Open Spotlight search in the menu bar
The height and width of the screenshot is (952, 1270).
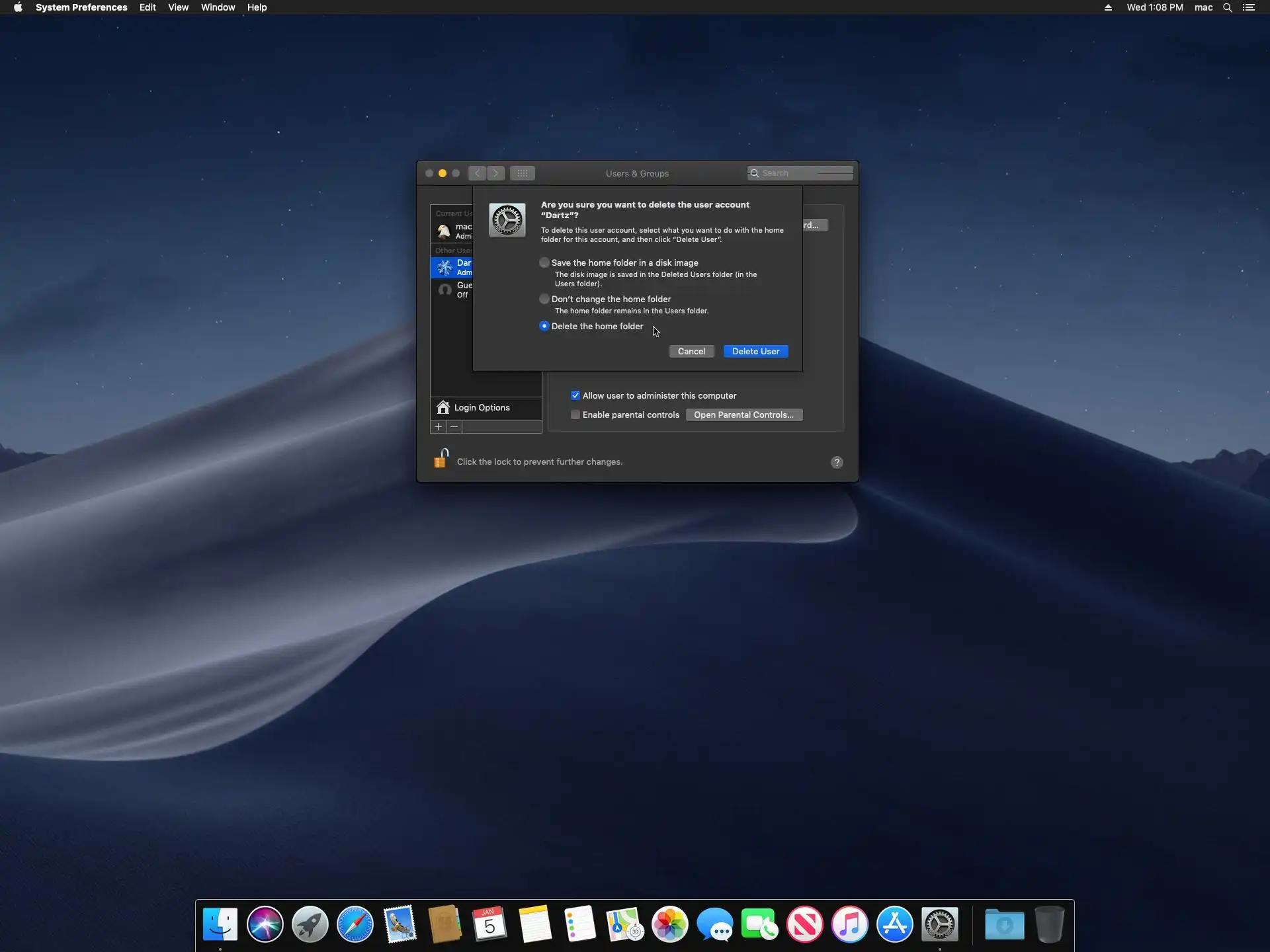tap(1228, 7)
